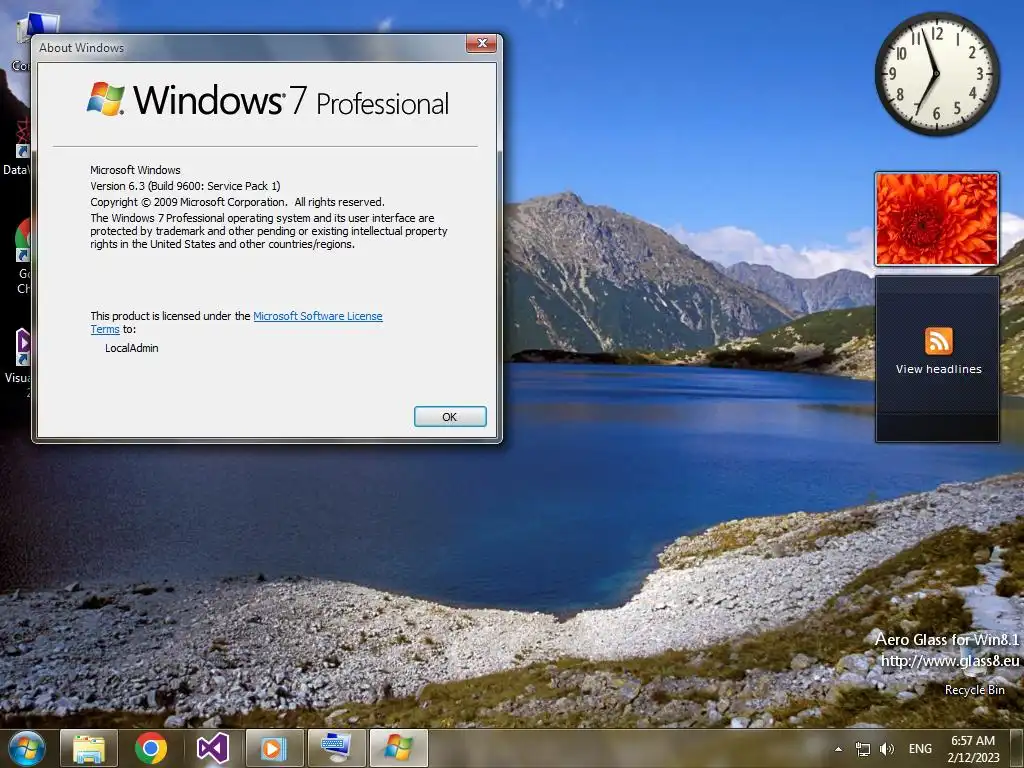Click the LocalAdmin licensee name
Screen dimensions: 1024x768
[x=132, y=348]
